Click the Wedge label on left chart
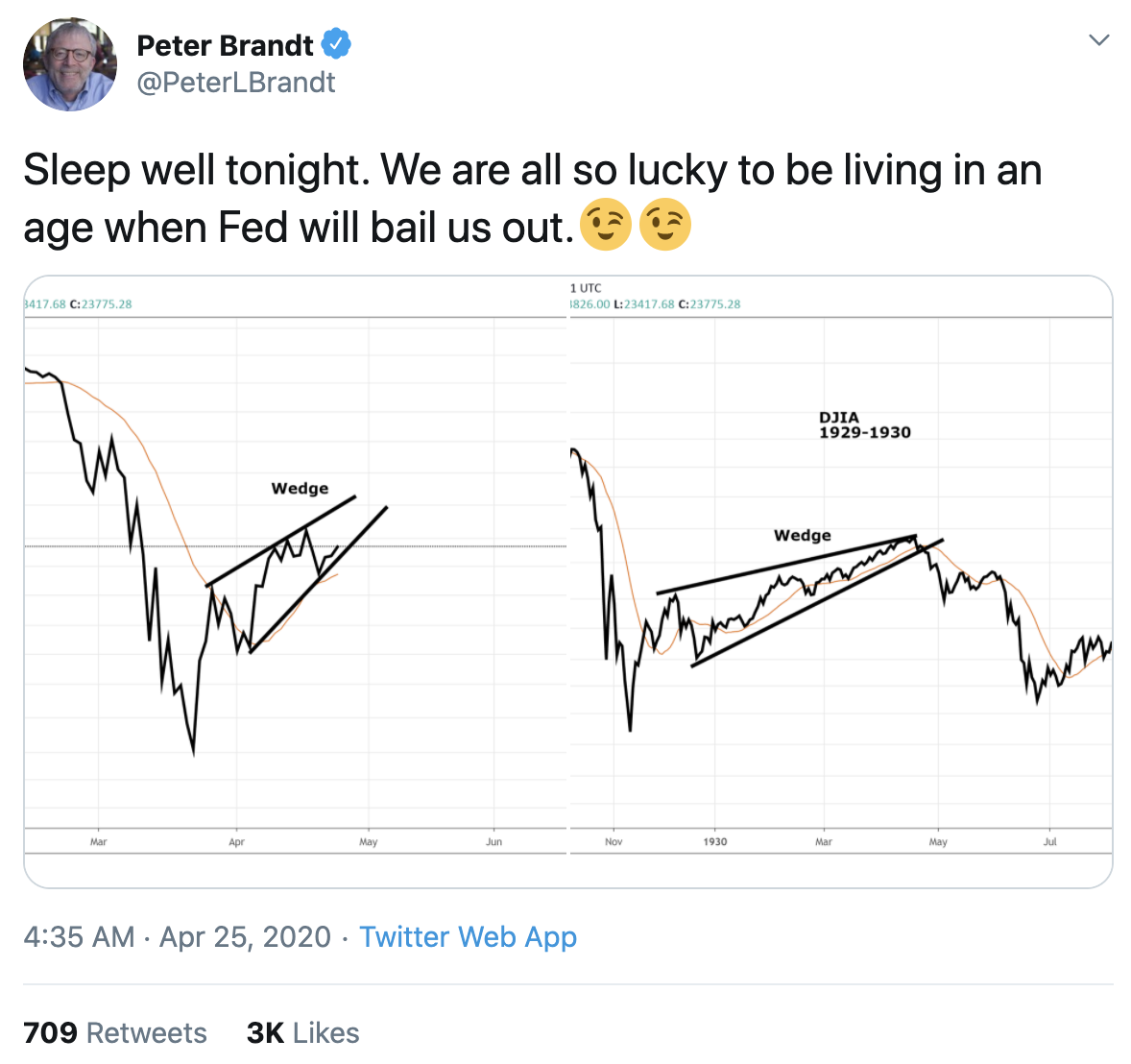 click(301, 489)
